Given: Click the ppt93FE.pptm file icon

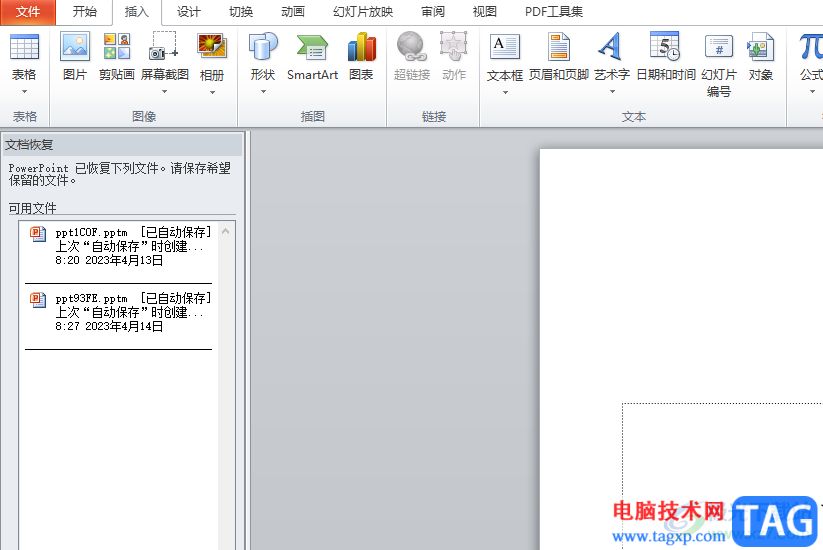Looking at the screenshot, I should point(38,300).
